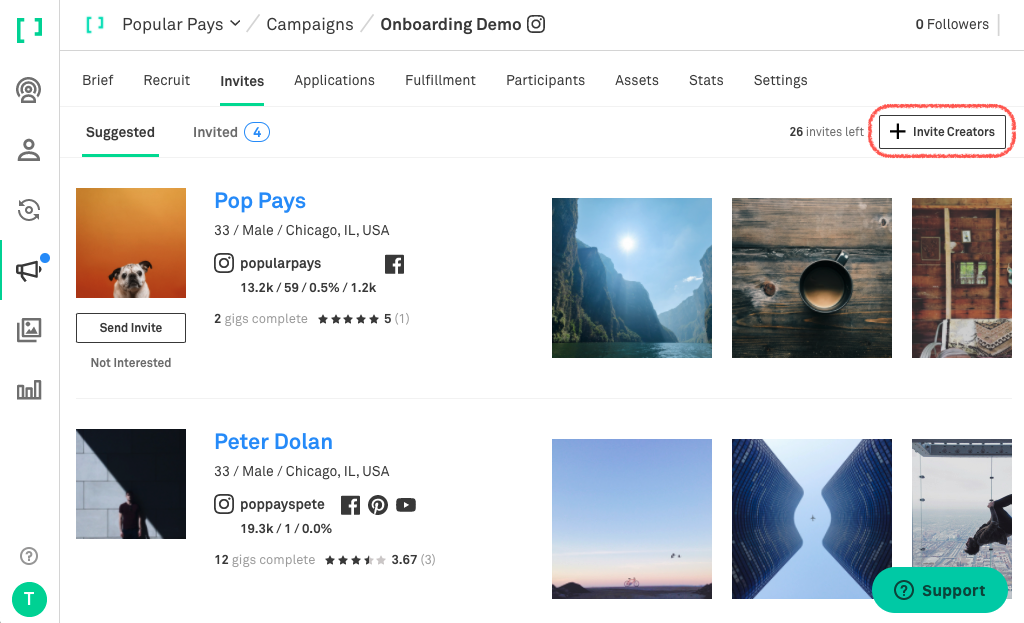Click the refresh history icon in sidebar
This screenshot has height=623, width=1024.
click(28, 209)
